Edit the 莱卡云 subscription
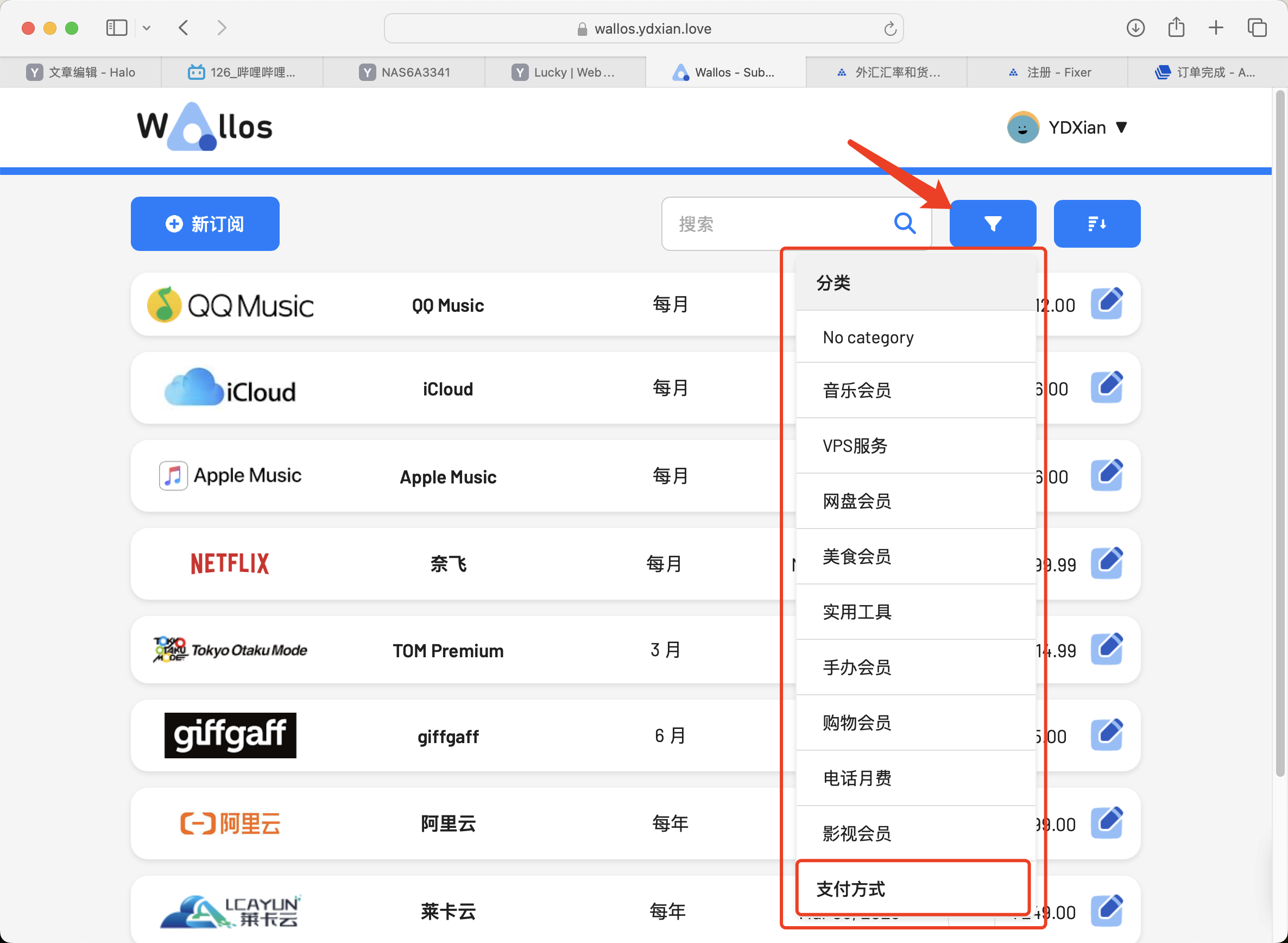 click(x=1107, y=910)
